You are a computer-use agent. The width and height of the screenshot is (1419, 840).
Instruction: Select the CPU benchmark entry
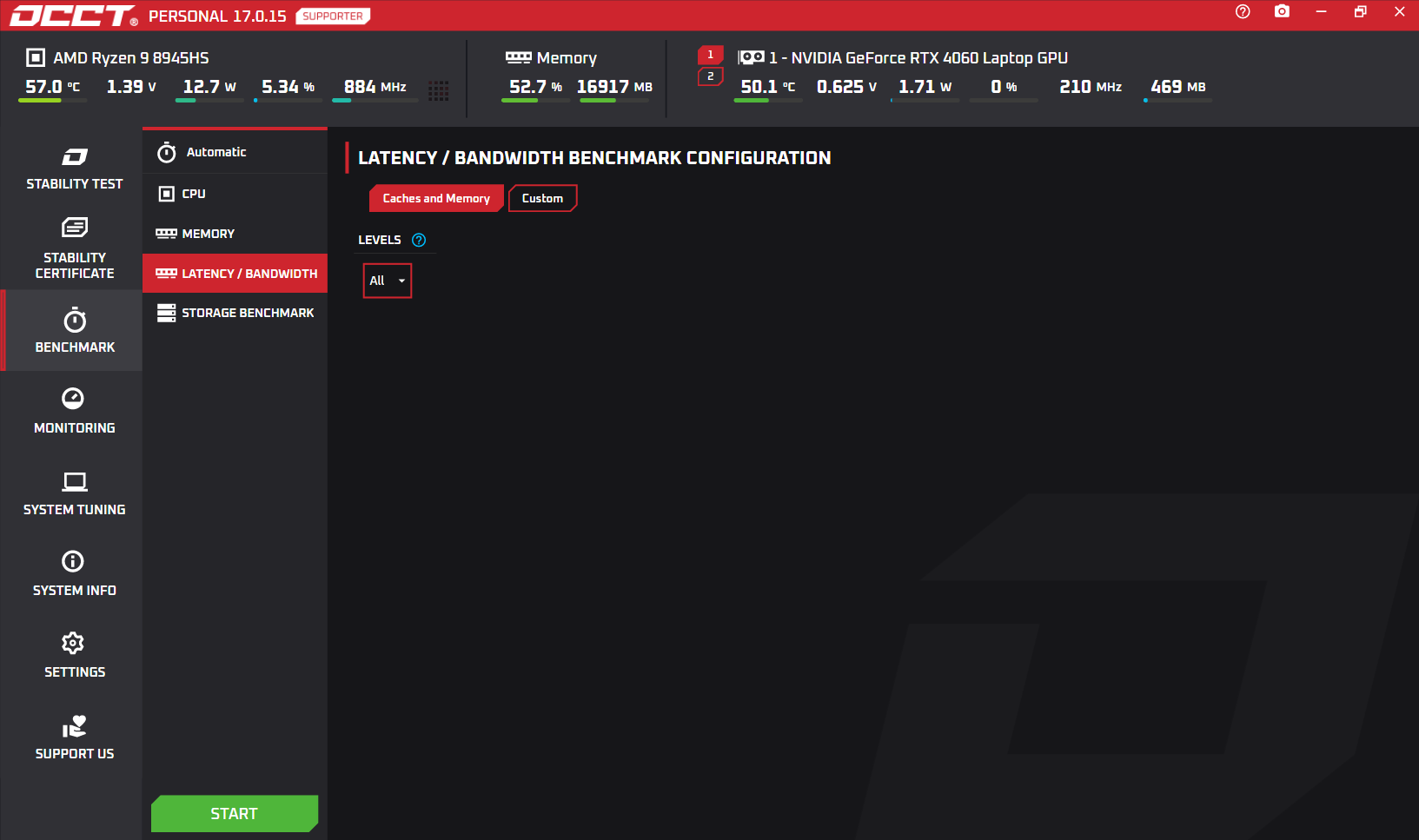tap(235, 194)
